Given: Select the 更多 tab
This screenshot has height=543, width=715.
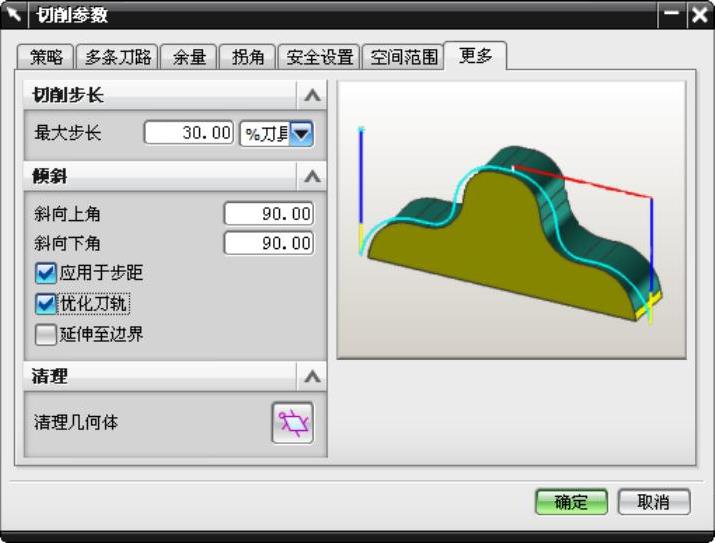Looking at the screenshot, I should (x=475, y=56).
